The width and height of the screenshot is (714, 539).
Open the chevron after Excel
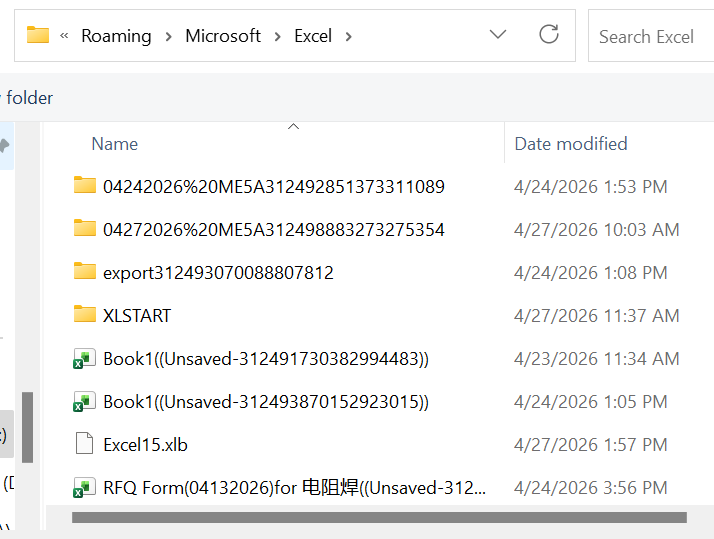(x=348, y=36)
